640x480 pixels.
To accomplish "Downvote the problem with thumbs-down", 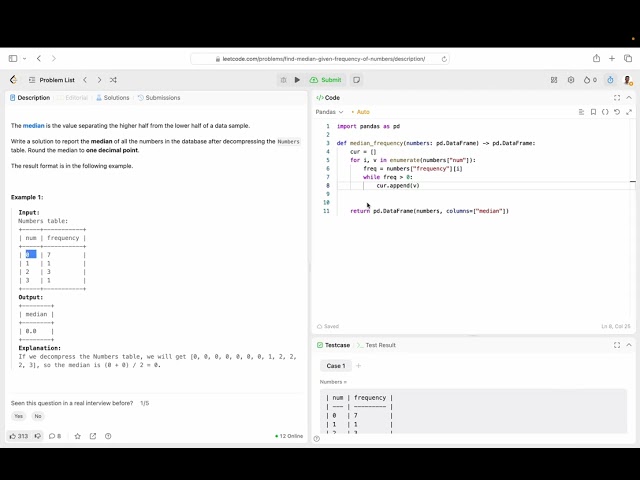I will coord(38,436).
